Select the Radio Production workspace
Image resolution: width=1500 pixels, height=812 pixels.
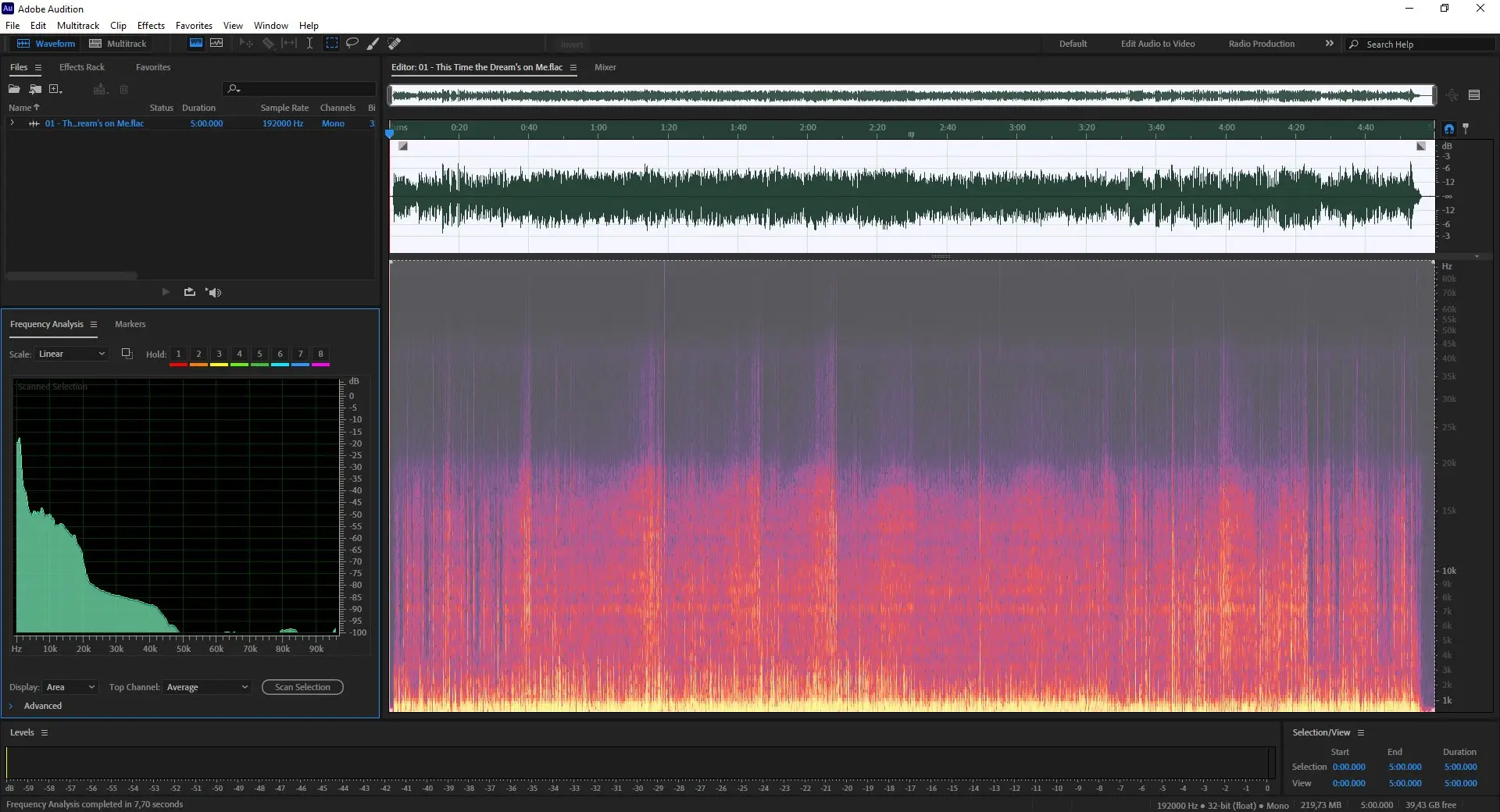pos(1261,45)
